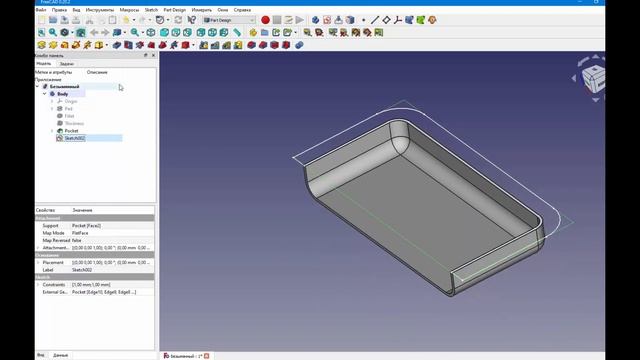Click the green sub-shape binder icon
Image resolution: width=640 pixels, height=360 pixels.
coord(420,20)
